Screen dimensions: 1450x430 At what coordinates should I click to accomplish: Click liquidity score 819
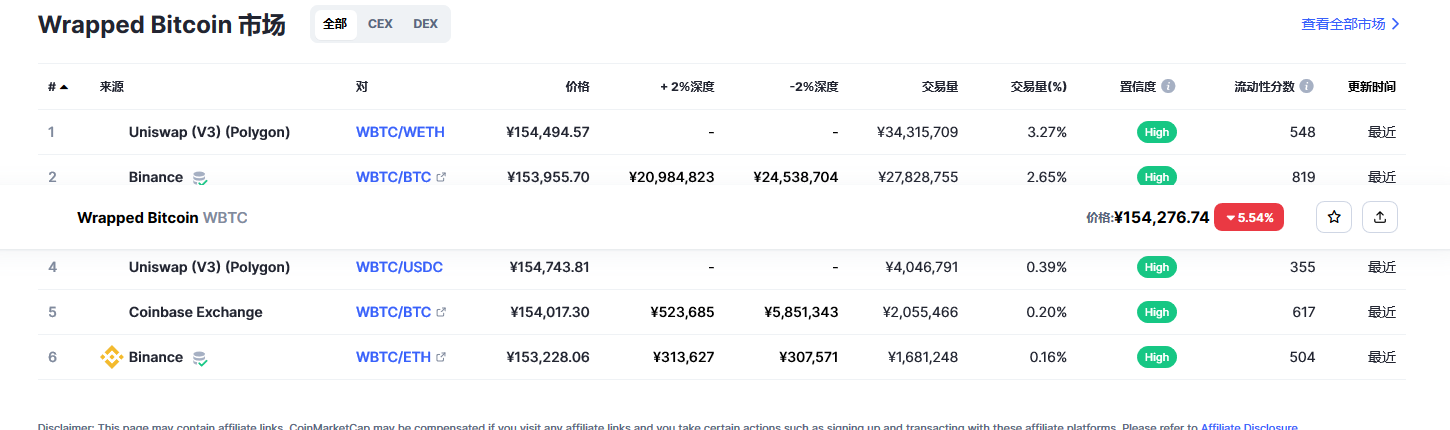coord(1303,177)
